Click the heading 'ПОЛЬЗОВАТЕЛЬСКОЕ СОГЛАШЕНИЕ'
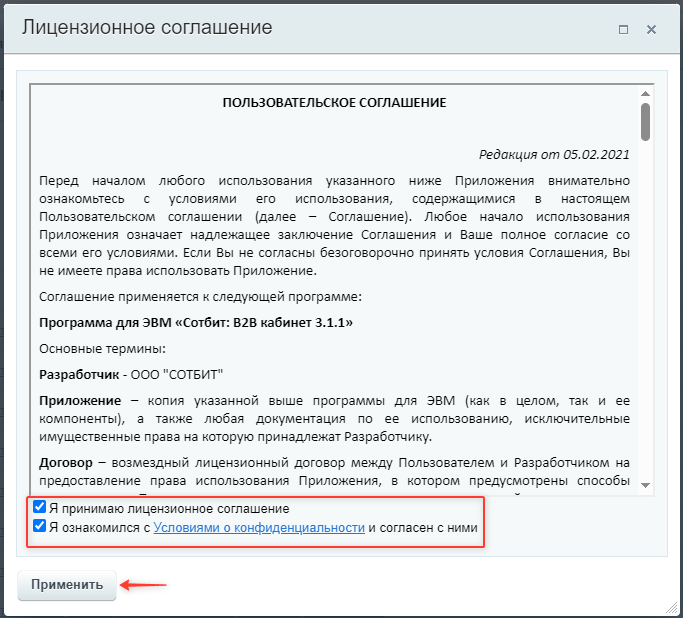Viewport: 683px width, 618px height. tap(335, 103)
